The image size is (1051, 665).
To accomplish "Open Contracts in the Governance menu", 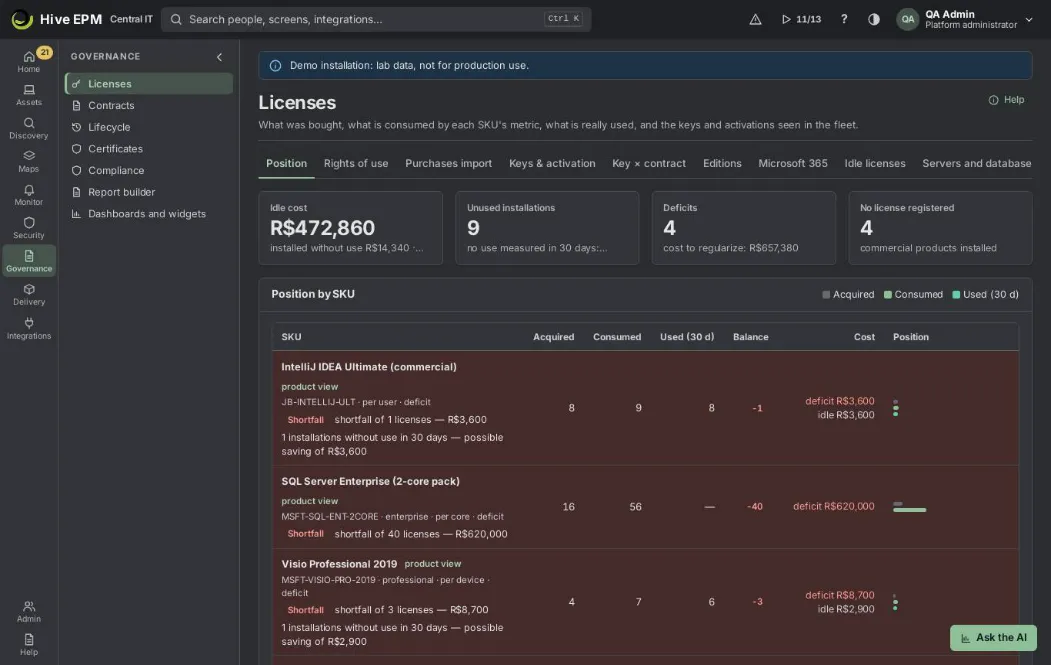I will [149, 105].
